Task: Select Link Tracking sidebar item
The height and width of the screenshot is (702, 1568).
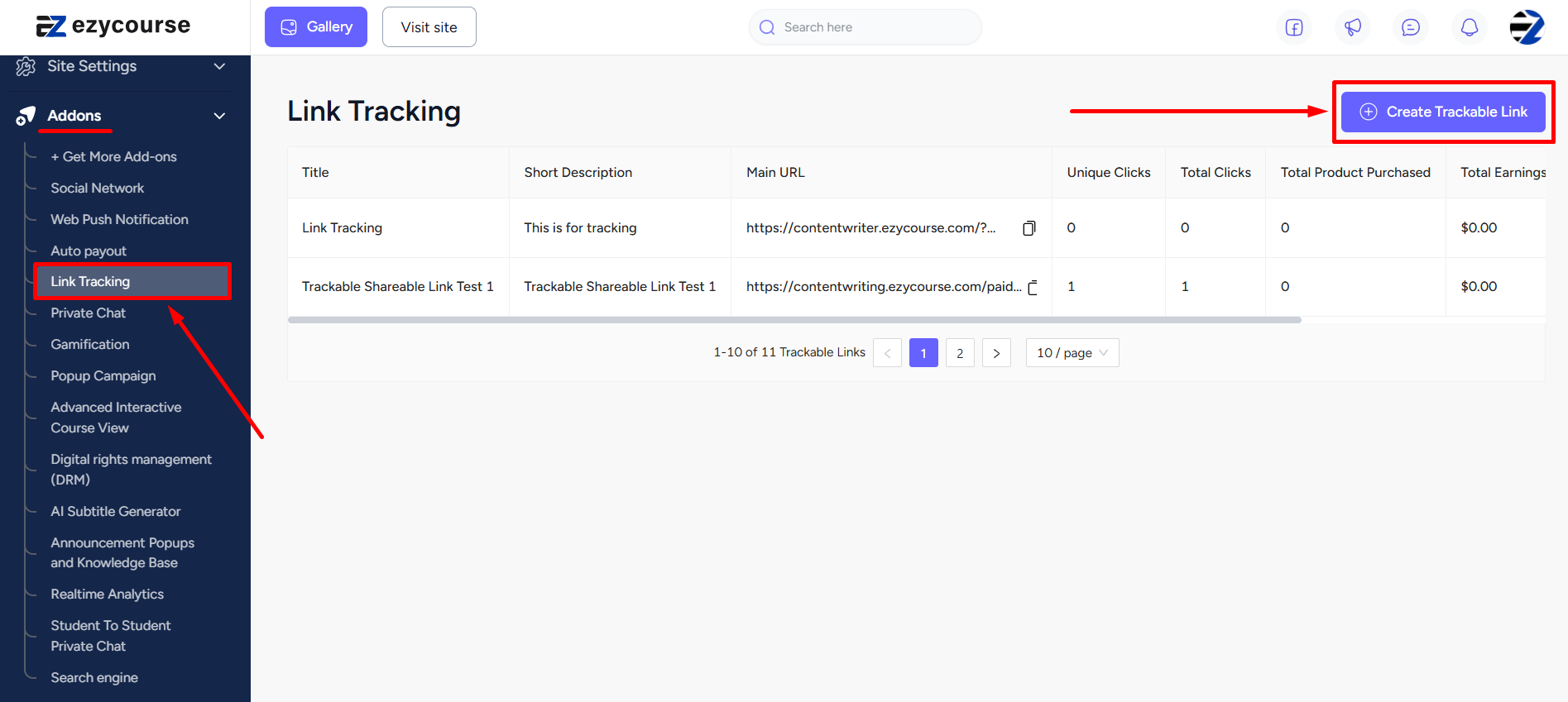Action: click(x=132, y=282)
